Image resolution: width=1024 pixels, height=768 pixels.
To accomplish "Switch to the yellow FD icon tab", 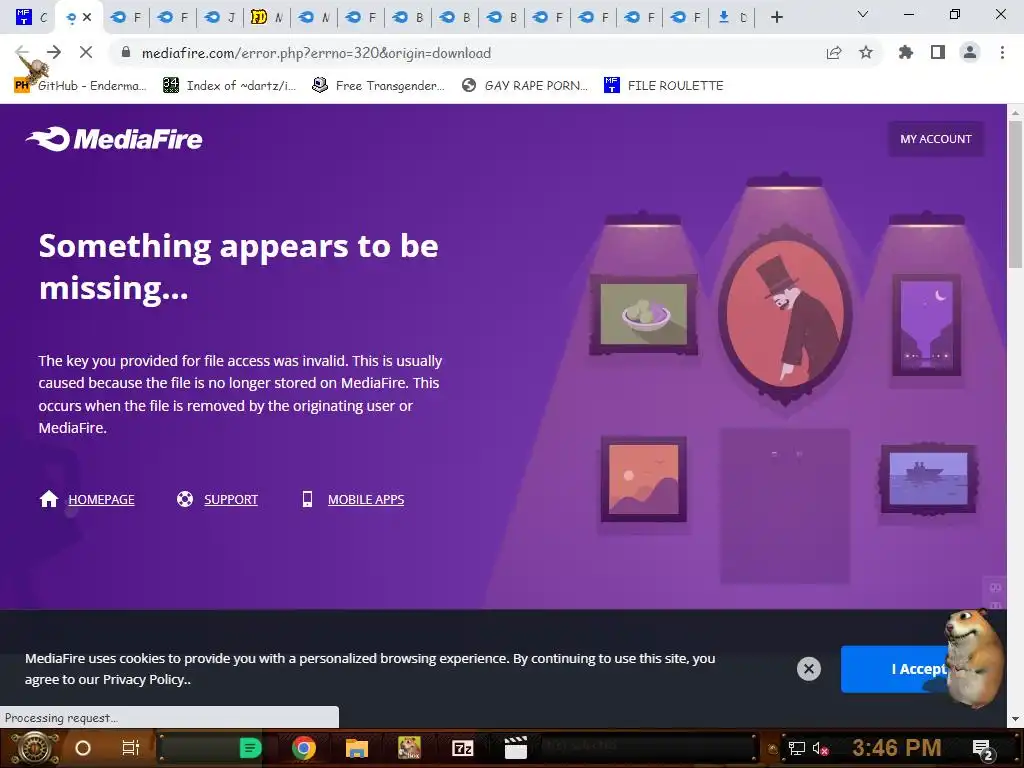I will [x=267, y=17].
